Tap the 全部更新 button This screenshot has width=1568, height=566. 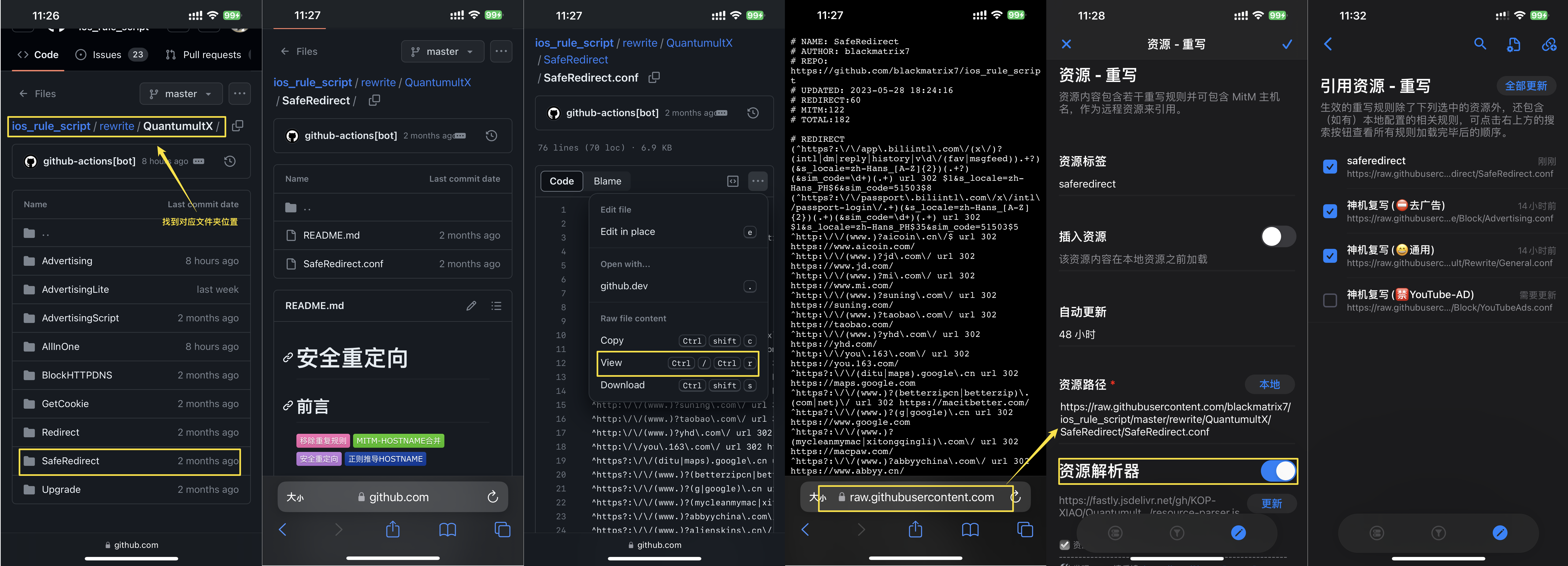tap(1525, 86)
